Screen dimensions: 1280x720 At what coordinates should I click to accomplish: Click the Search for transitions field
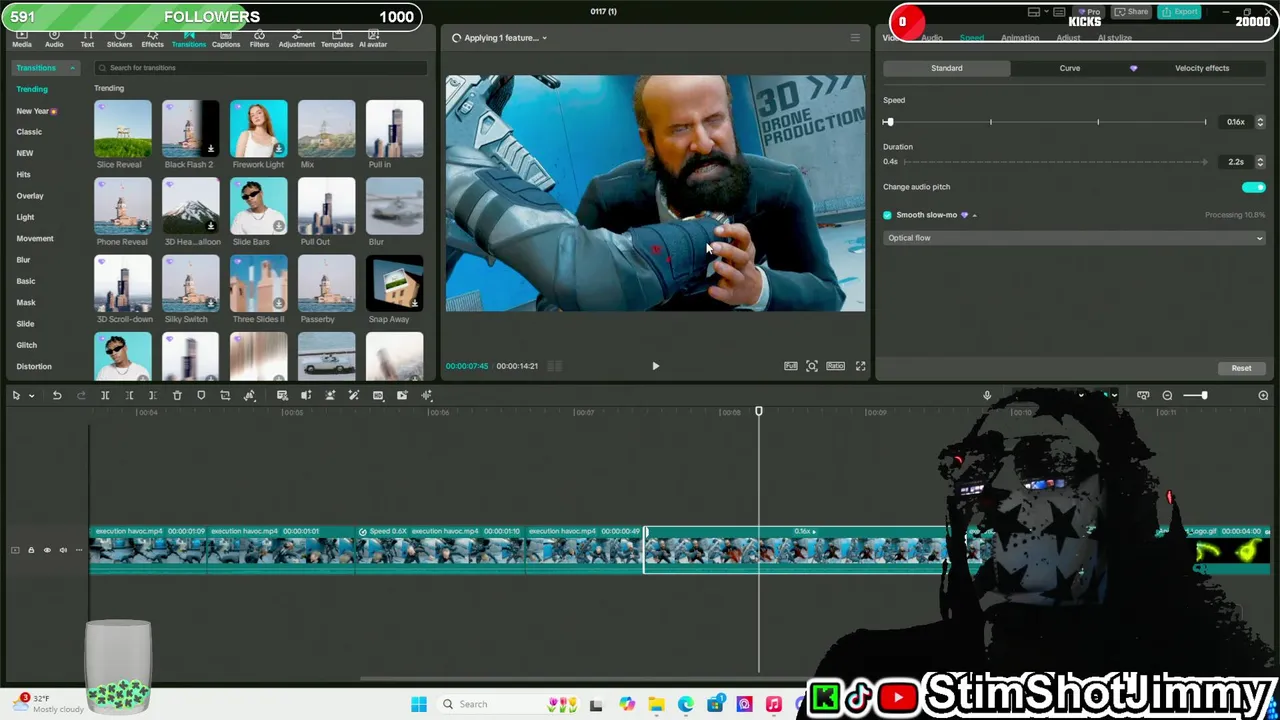pos(260,68)
